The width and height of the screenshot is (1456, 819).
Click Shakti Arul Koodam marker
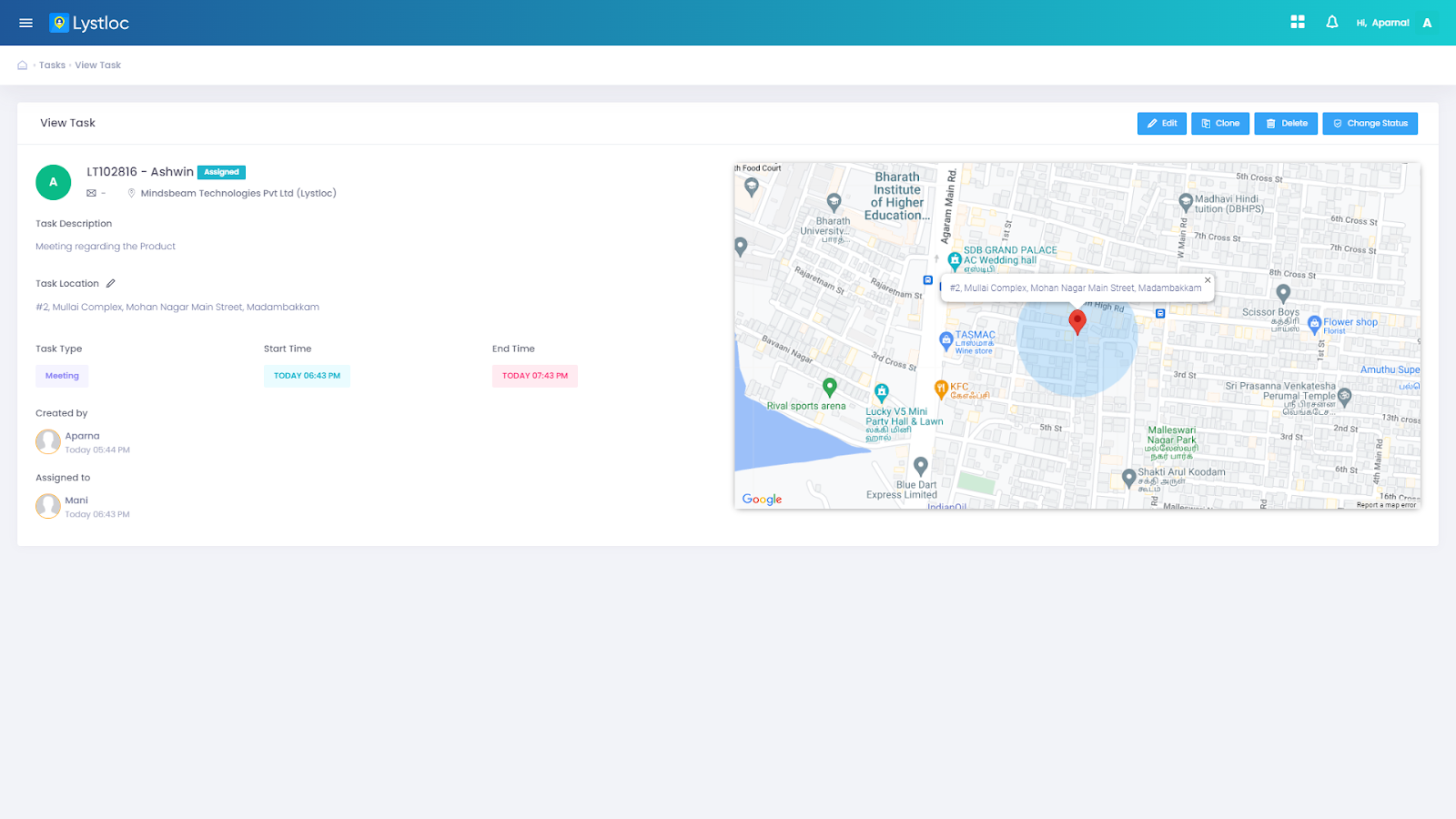tap(1128, 478)
